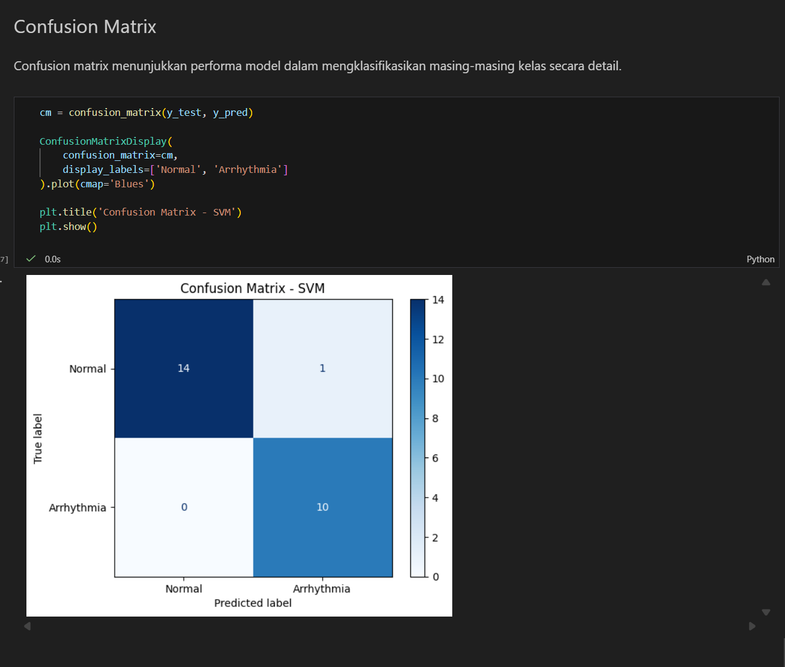Click the output scroll up arrow

pyautogui.click(x=765, y=282)
